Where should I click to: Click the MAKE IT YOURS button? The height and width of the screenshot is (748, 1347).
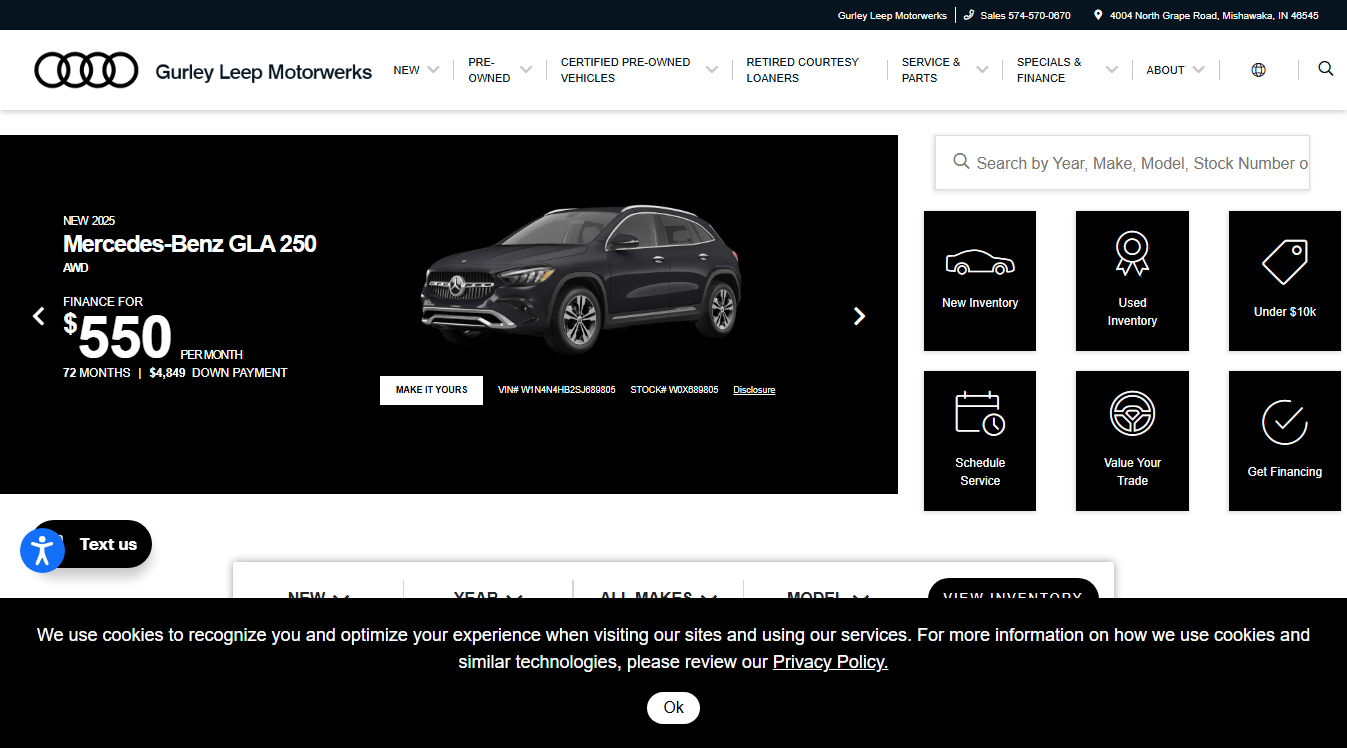431,390
